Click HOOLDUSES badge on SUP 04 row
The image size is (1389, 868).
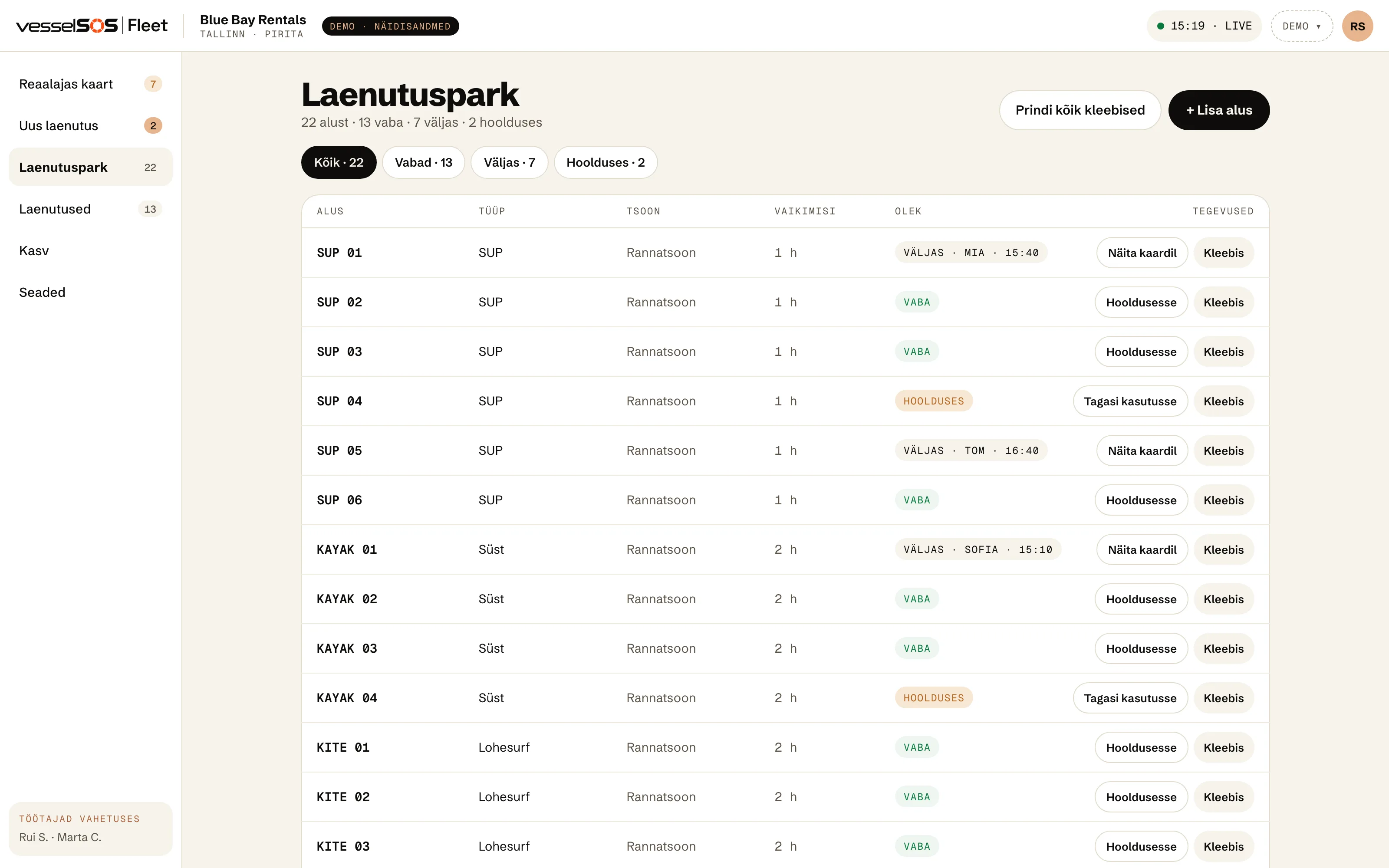pos(933,401)
